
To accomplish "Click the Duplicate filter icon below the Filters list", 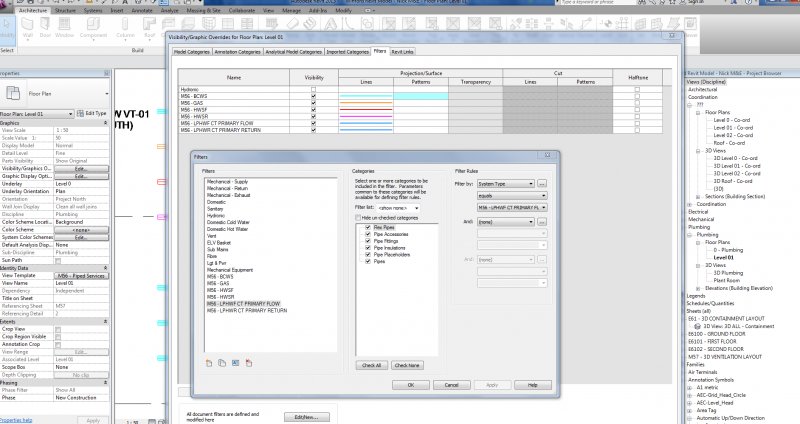I will pos(222,363).
